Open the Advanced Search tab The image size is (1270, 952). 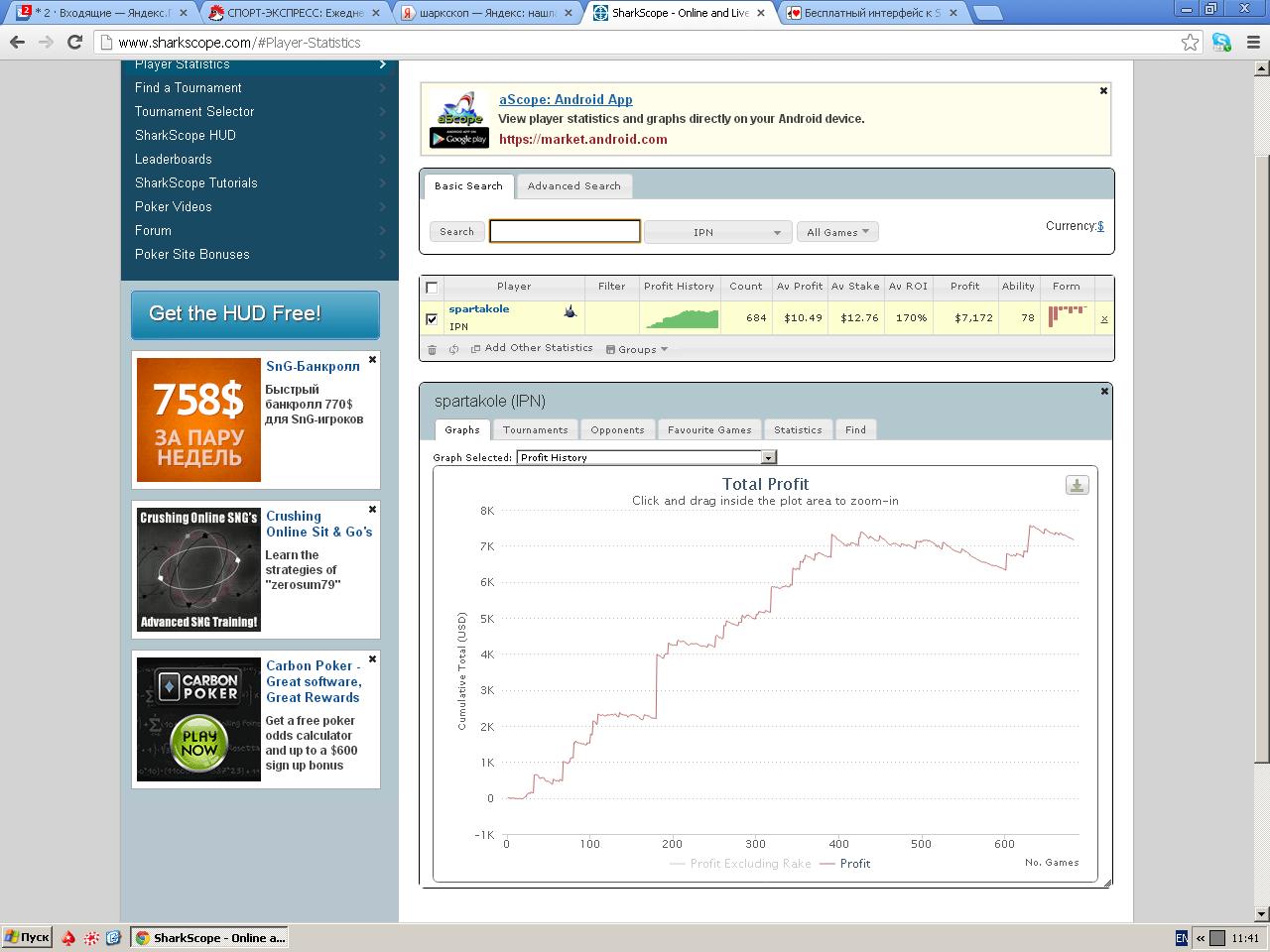[x=573, y=185]
